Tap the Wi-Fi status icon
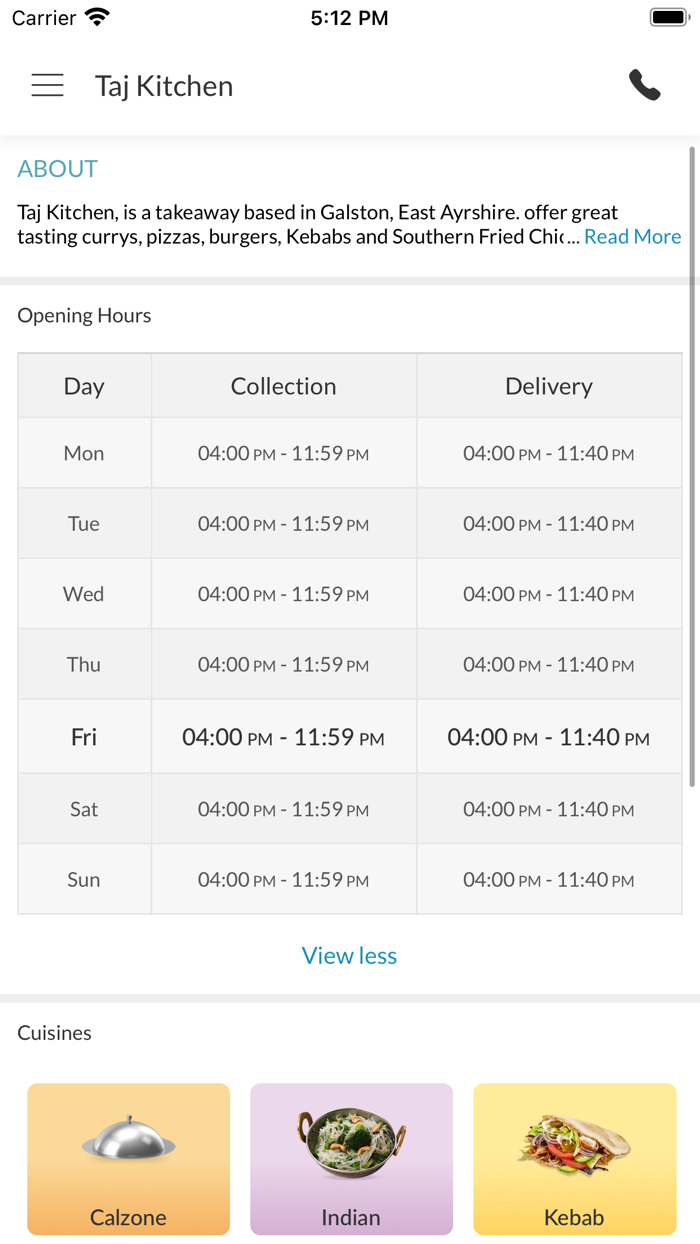Viewport: 700px width, 1244px height. coord(98,18)
